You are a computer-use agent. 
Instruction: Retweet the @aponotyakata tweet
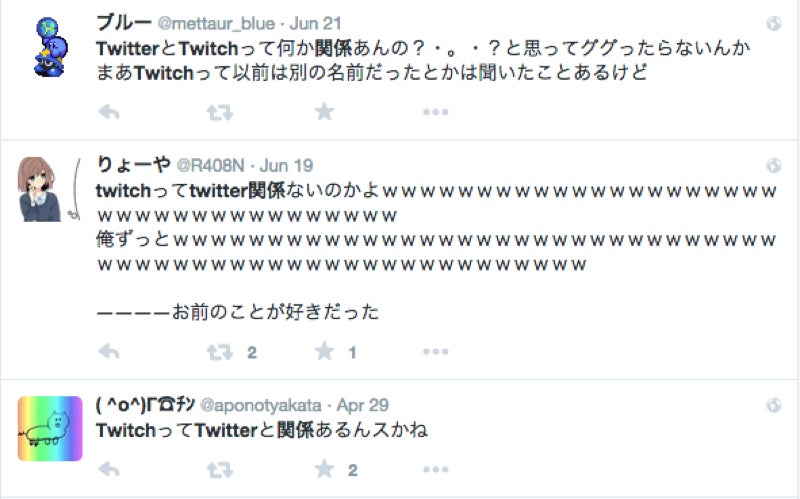tap(220, 469)
